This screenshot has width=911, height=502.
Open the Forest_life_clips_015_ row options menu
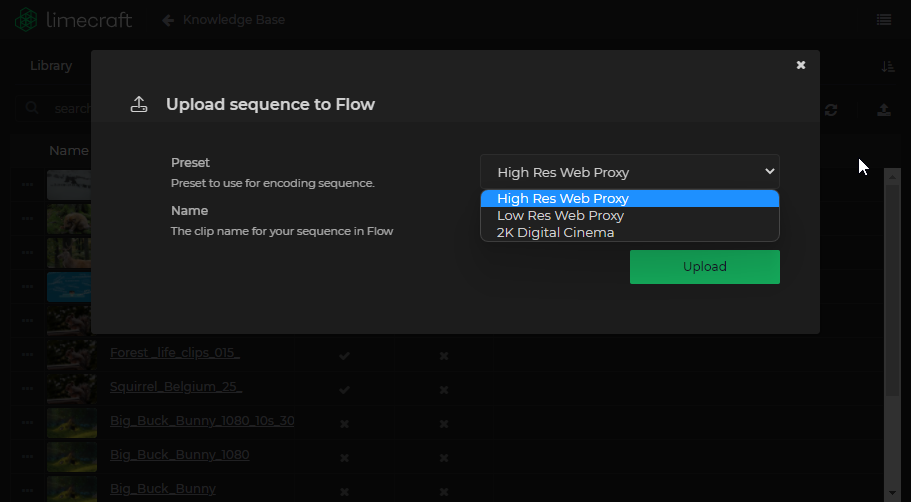coord(27,354)
